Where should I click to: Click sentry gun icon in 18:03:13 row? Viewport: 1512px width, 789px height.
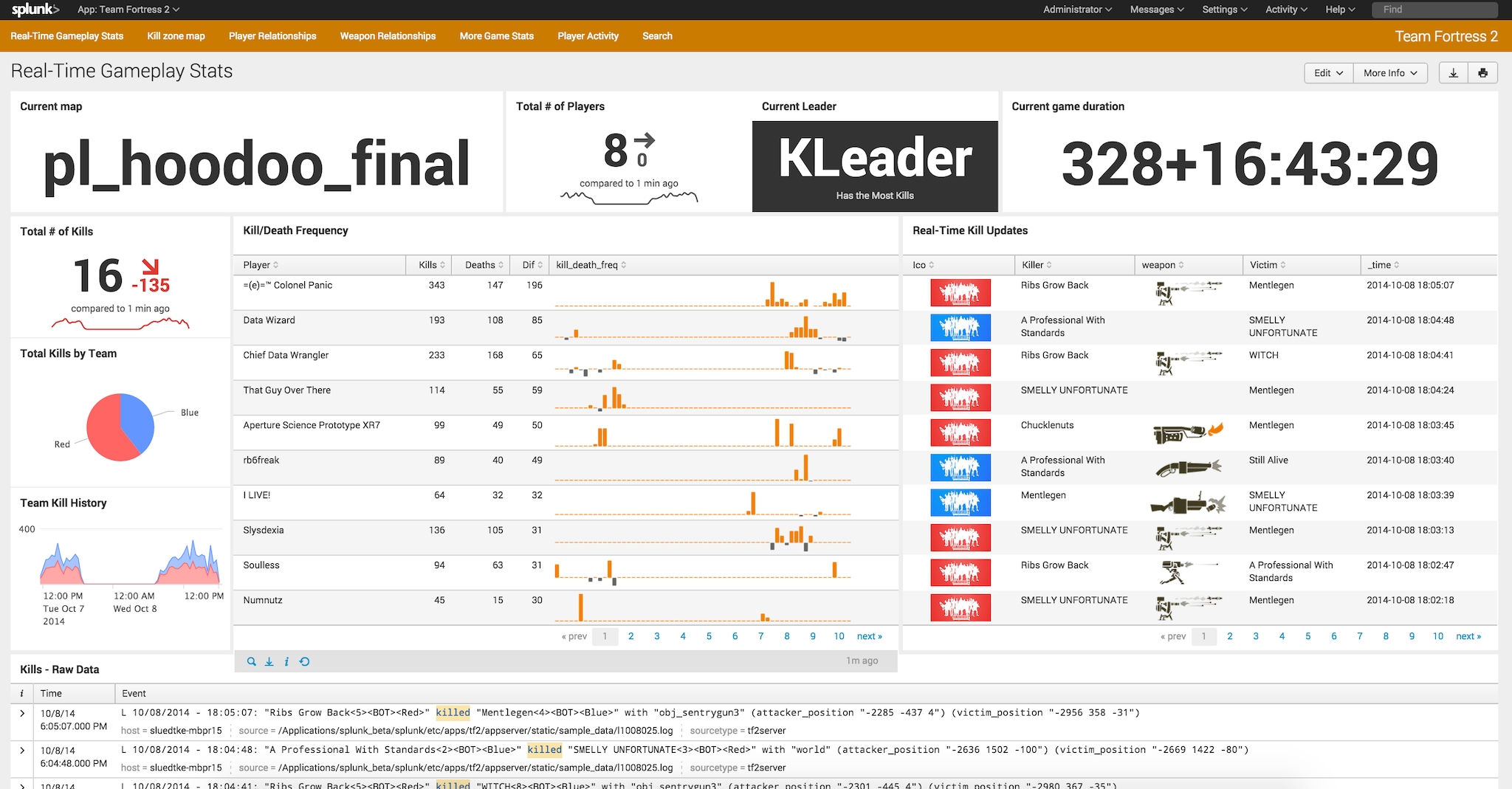[x=1187, y=537]
